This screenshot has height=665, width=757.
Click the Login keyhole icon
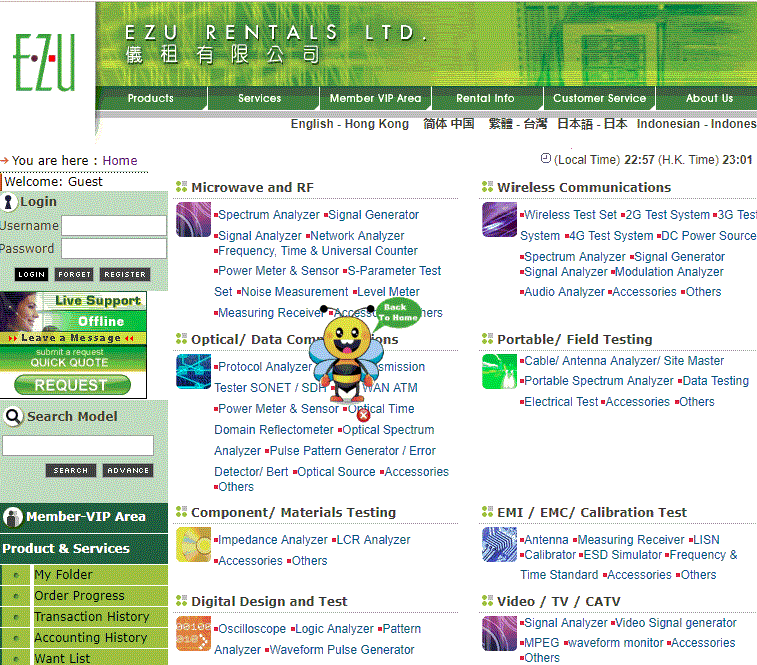tap(8, 202)
